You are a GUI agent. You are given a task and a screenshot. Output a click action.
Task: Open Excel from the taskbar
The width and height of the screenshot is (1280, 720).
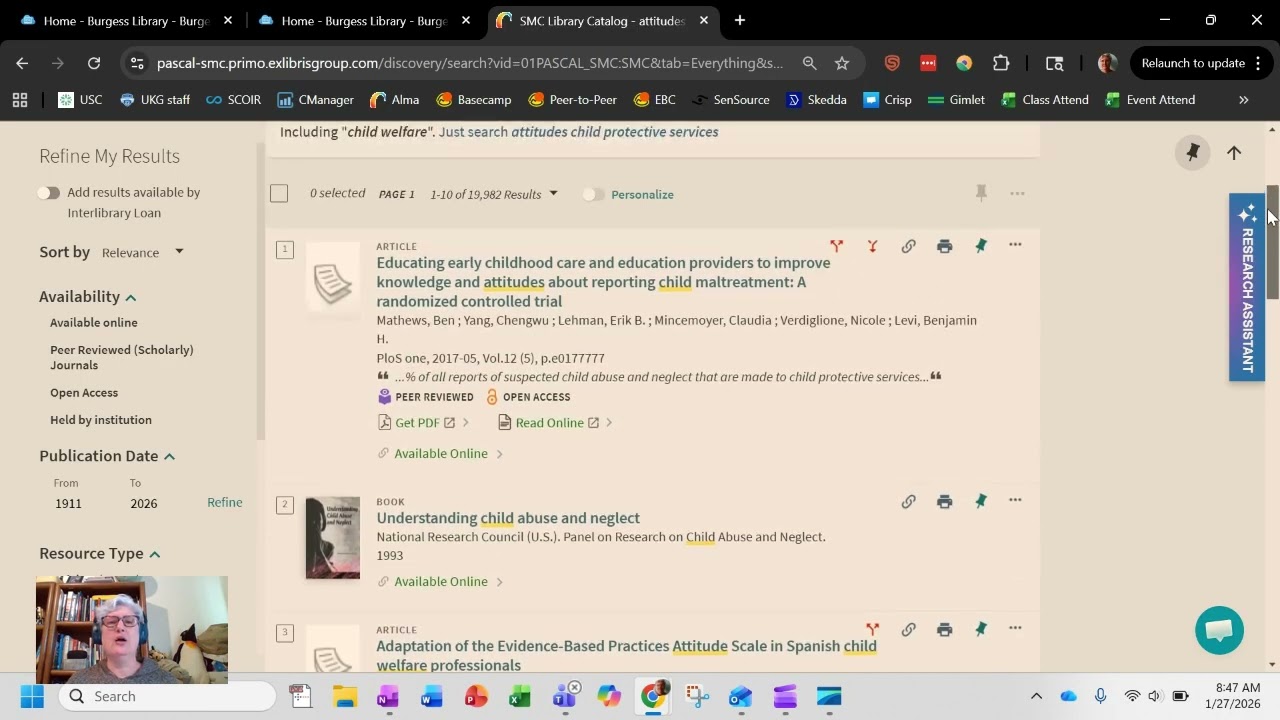pyautogui.click(x=519, y=696)
